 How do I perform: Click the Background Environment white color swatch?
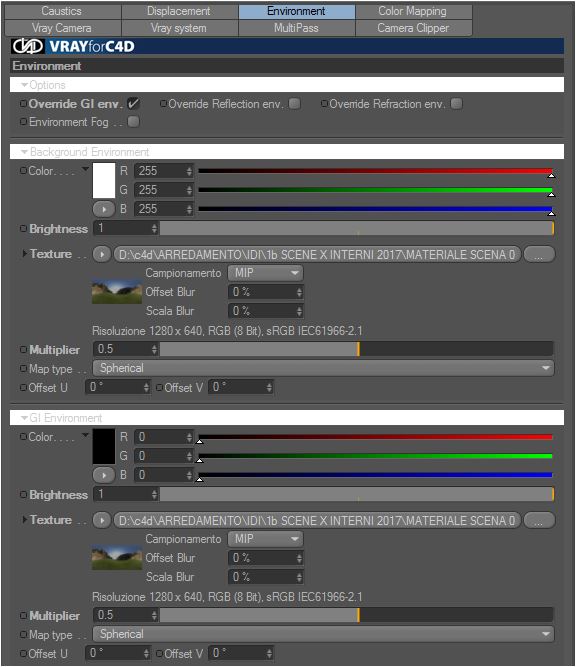(104, 180)
